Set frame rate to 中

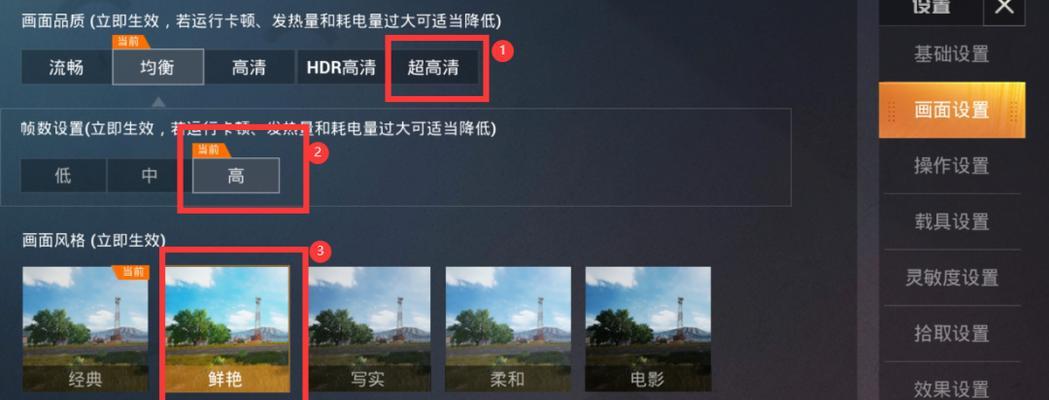[x=149, y=176]
